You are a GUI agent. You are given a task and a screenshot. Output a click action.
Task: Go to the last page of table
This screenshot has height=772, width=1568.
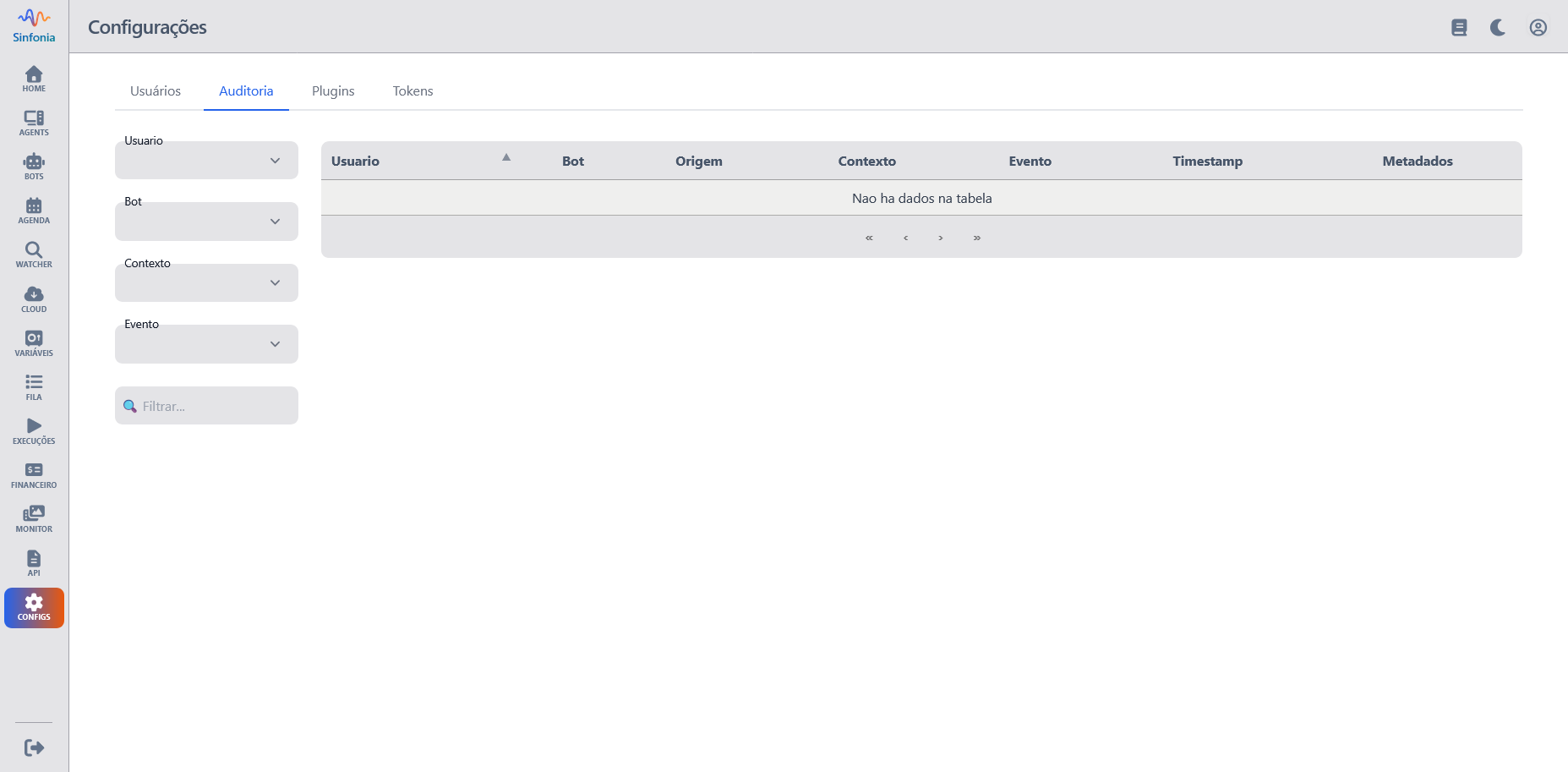coord(976,238)
